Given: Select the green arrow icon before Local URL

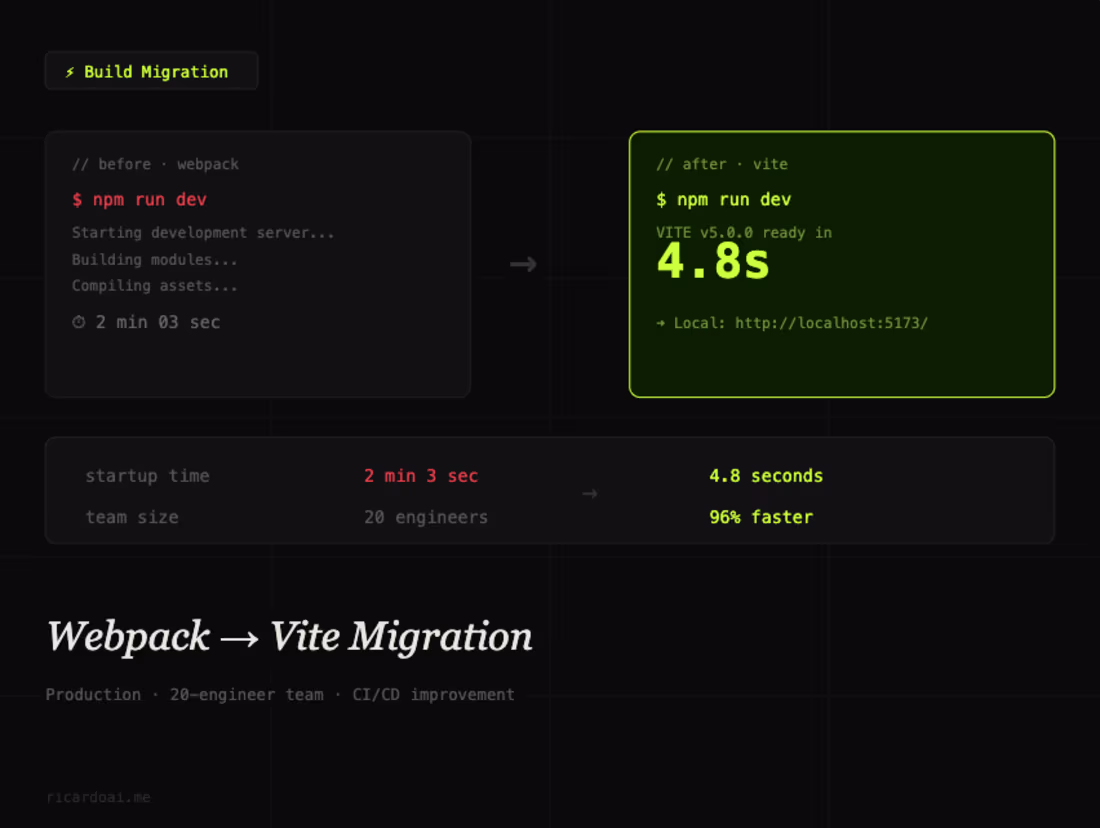Looking at the screenshot, I should click(x=663, y=323).
